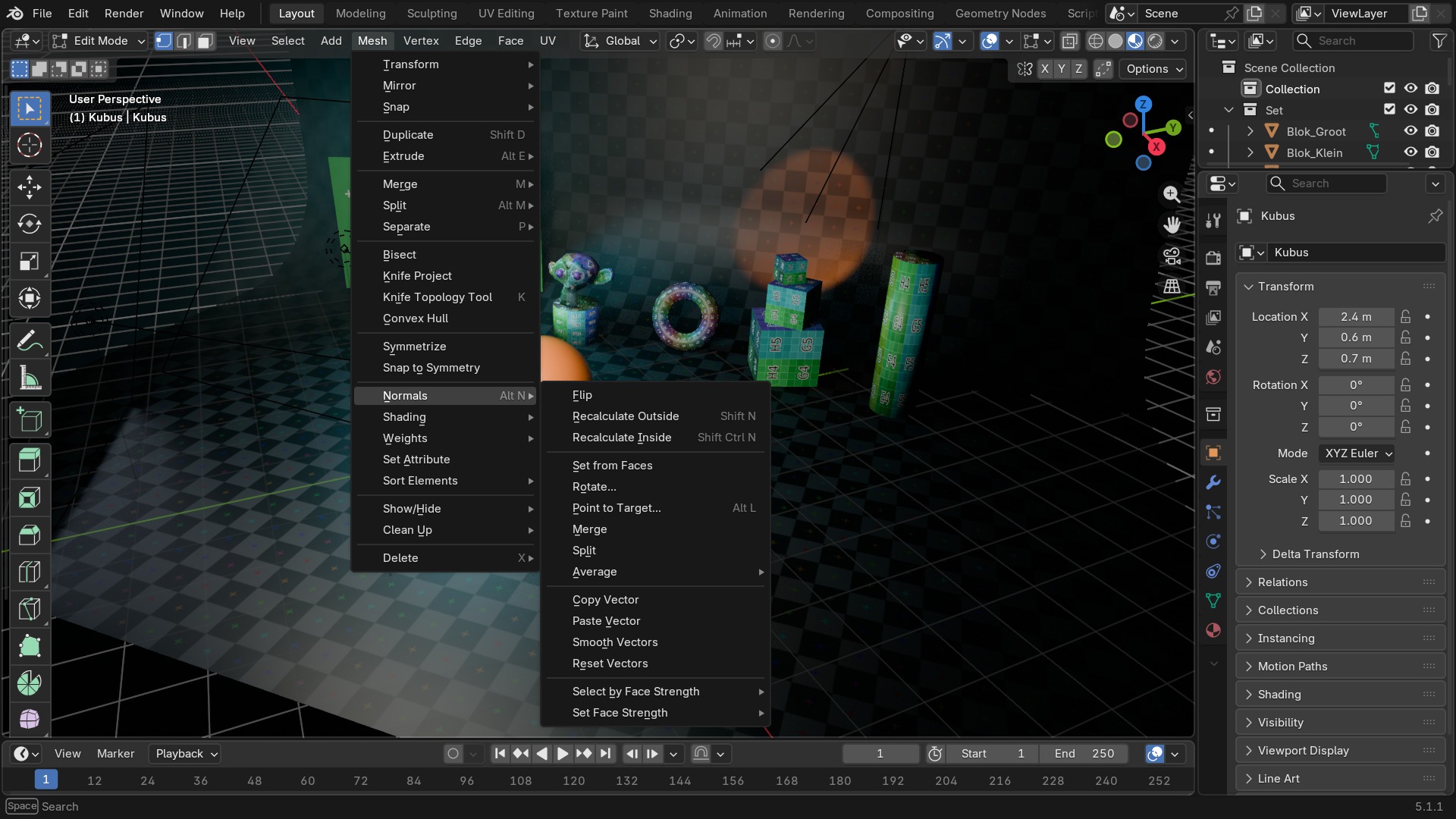Select the Measure tool
Image resolution: width=1456 pixels, height=819 pixels.
(x=30, y=378)
